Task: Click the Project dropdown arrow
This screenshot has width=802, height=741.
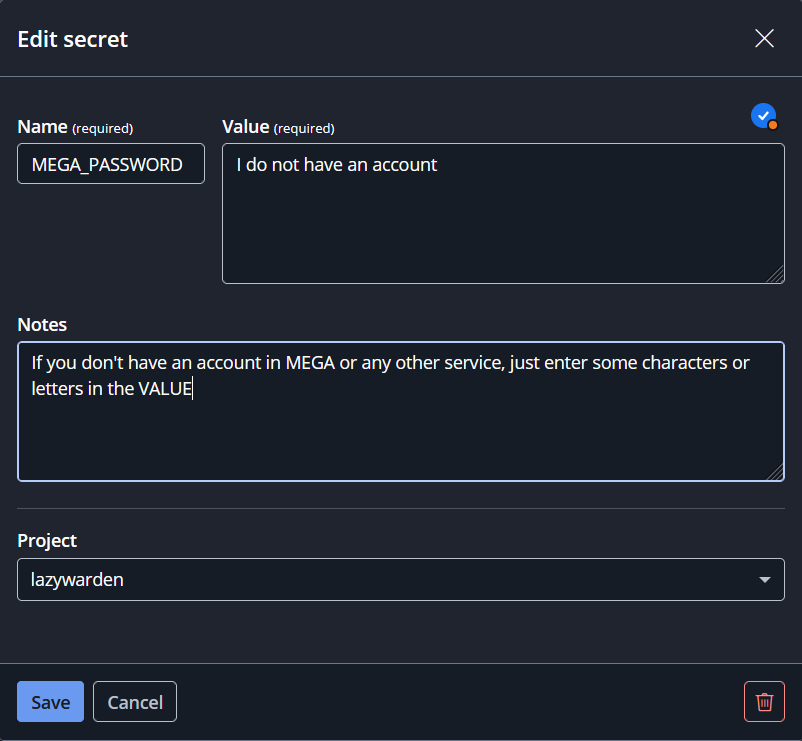Action: pyautogui.click(x=765, y=580)
